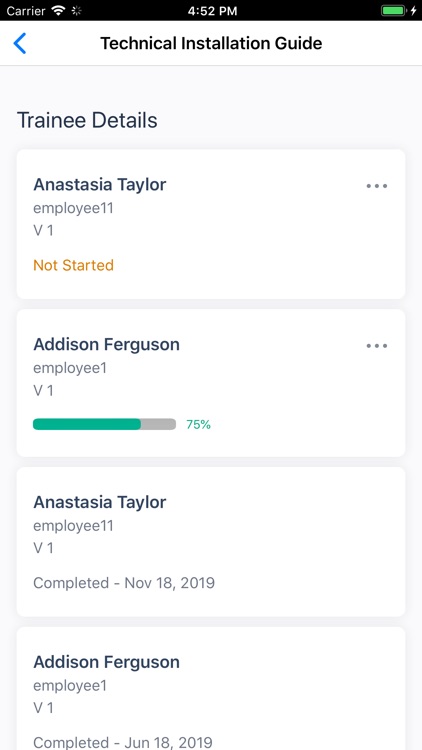Click the 75% progress percentage label
This screenshot has height=750, width=422.
click(x=199, y=424)
